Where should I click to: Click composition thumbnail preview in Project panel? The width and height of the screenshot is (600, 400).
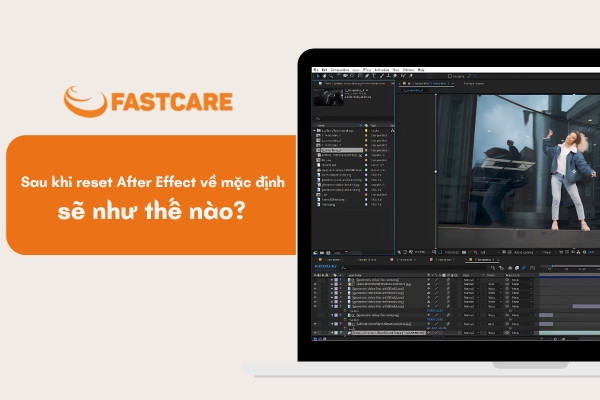[328, 97]
